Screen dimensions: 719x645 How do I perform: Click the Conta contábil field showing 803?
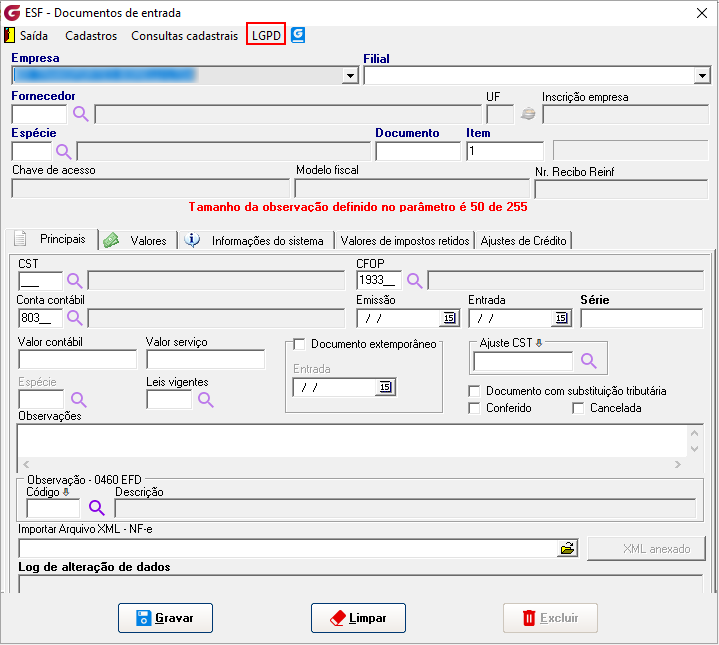point(40,317)
